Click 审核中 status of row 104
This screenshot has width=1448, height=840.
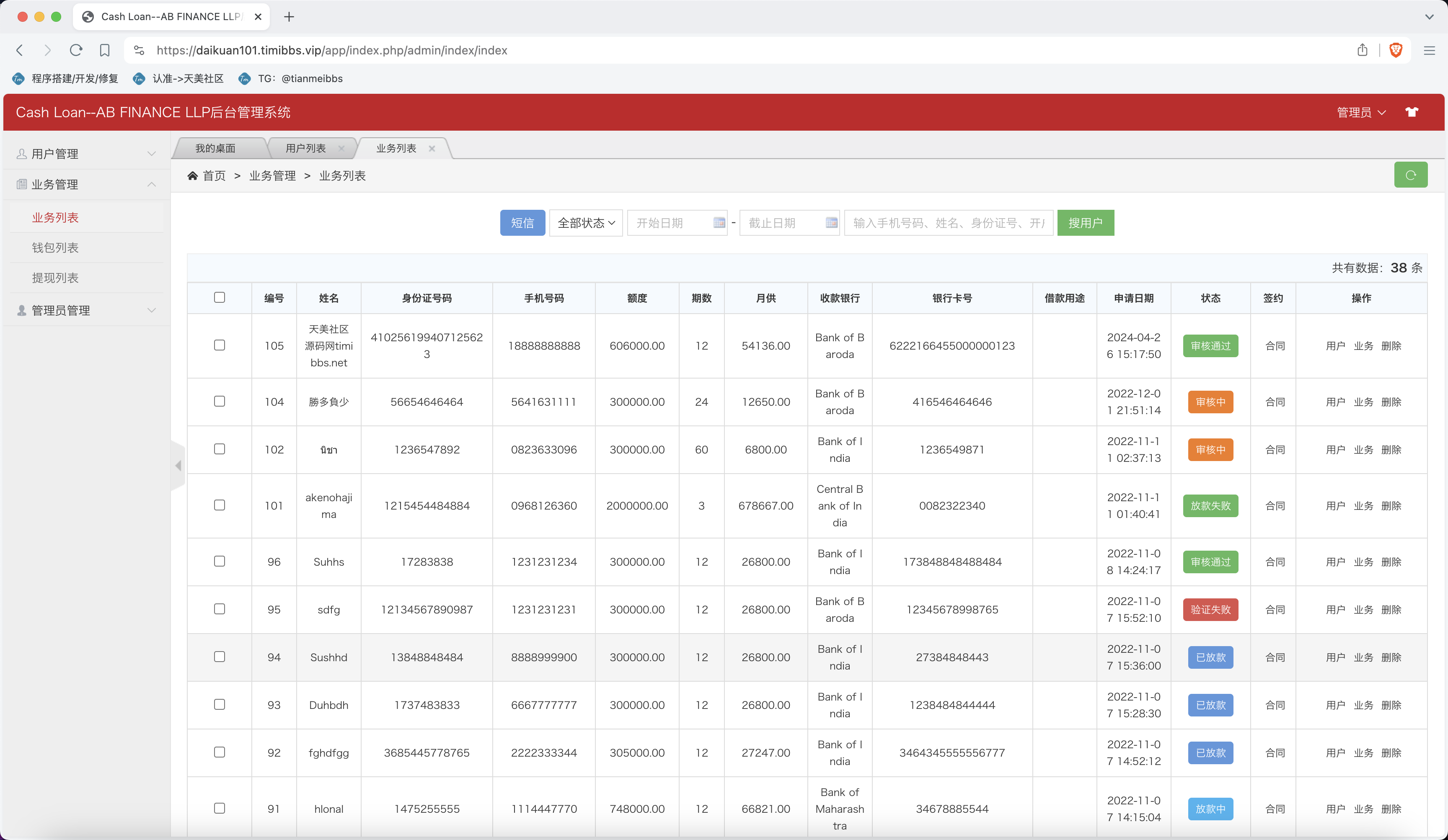click(x=1211, y=402)
